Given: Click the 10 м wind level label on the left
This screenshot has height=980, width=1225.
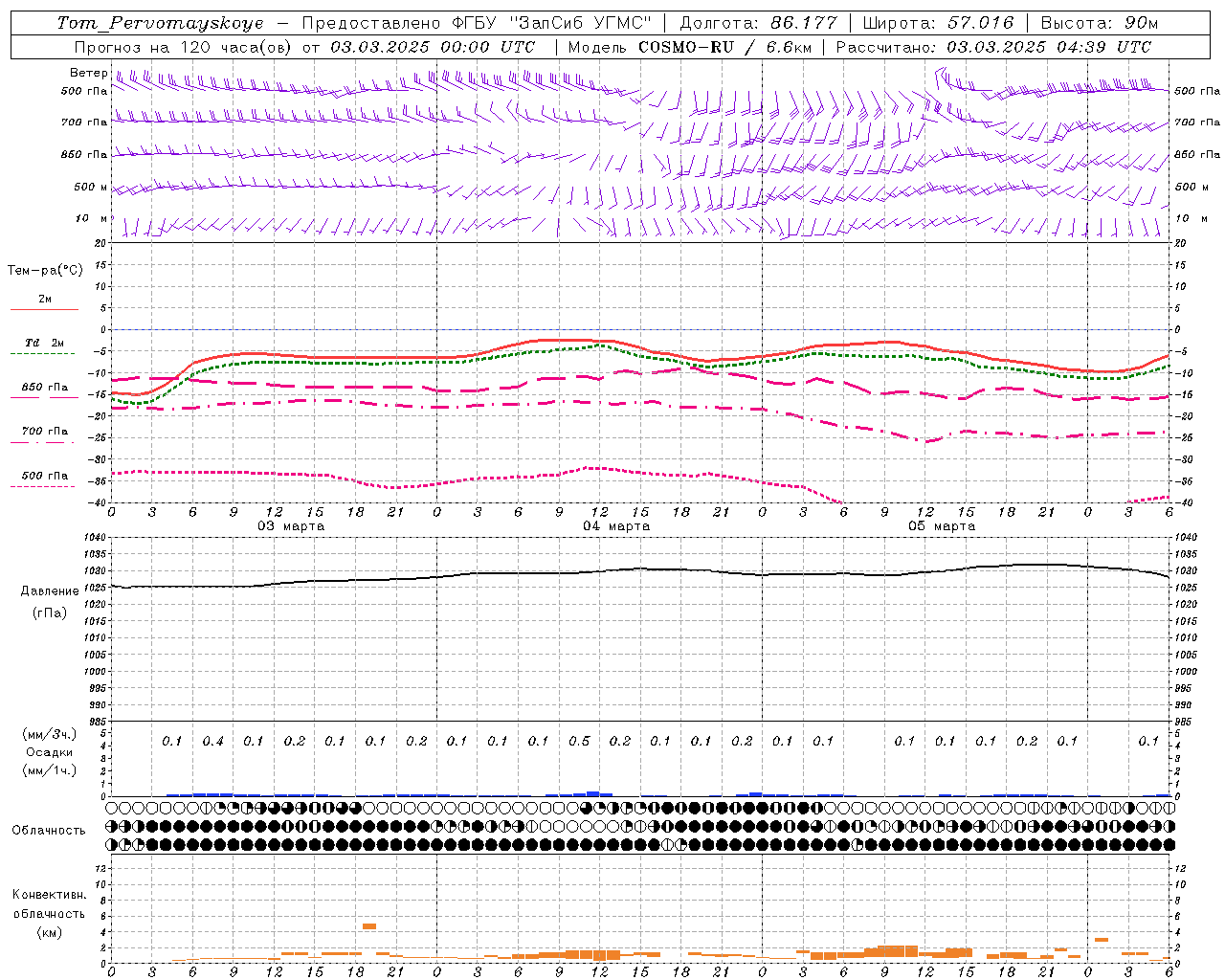Looking at the screenshot, I should click(x=91, y=219).
